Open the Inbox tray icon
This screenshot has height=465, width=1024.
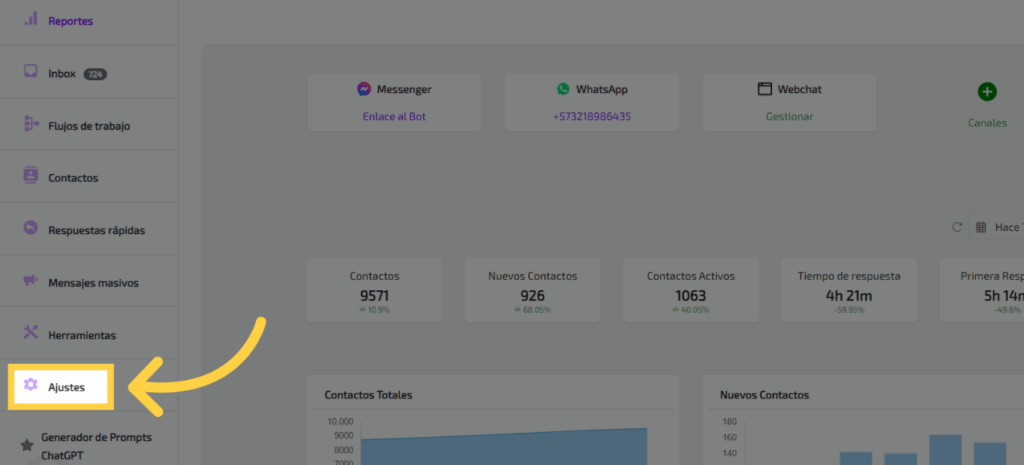pyautogui.click(x=30, y=73)
